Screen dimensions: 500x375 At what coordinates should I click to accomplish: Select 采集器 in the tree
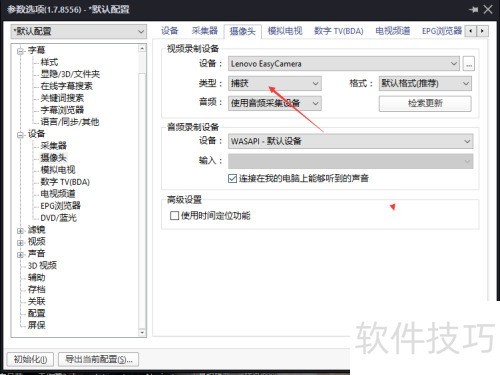[x=53, y=146]
